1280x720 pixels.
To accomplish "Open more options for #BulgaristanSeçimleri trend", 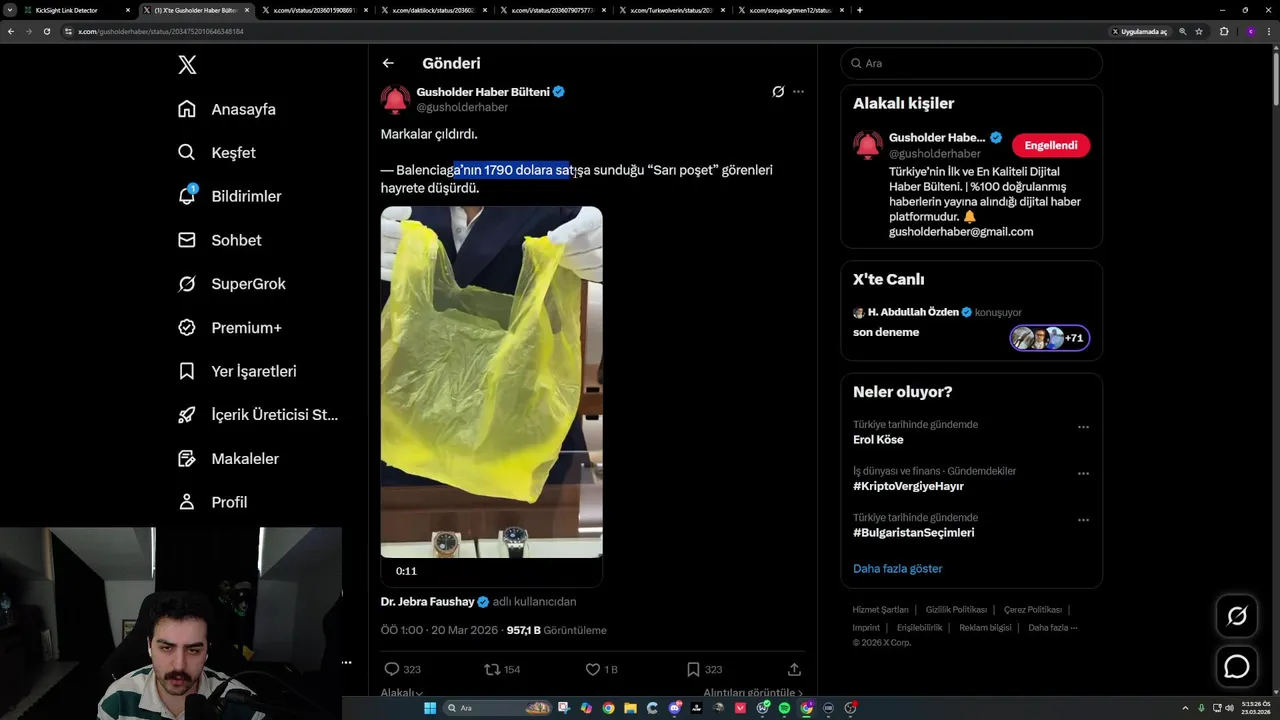I will (x=1083, y=520).
